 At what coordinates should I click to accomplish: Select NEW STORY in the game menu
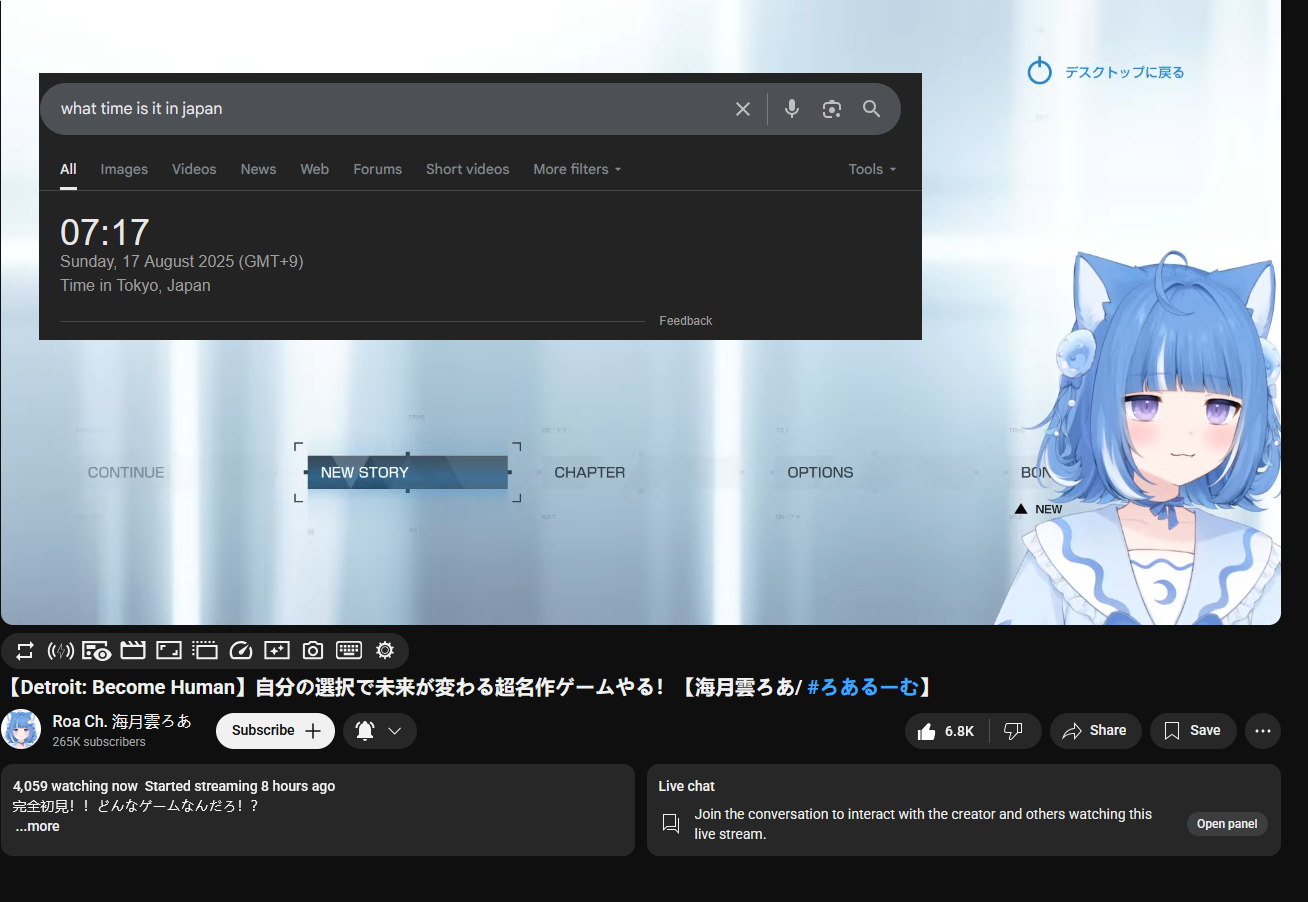point(407,472)
